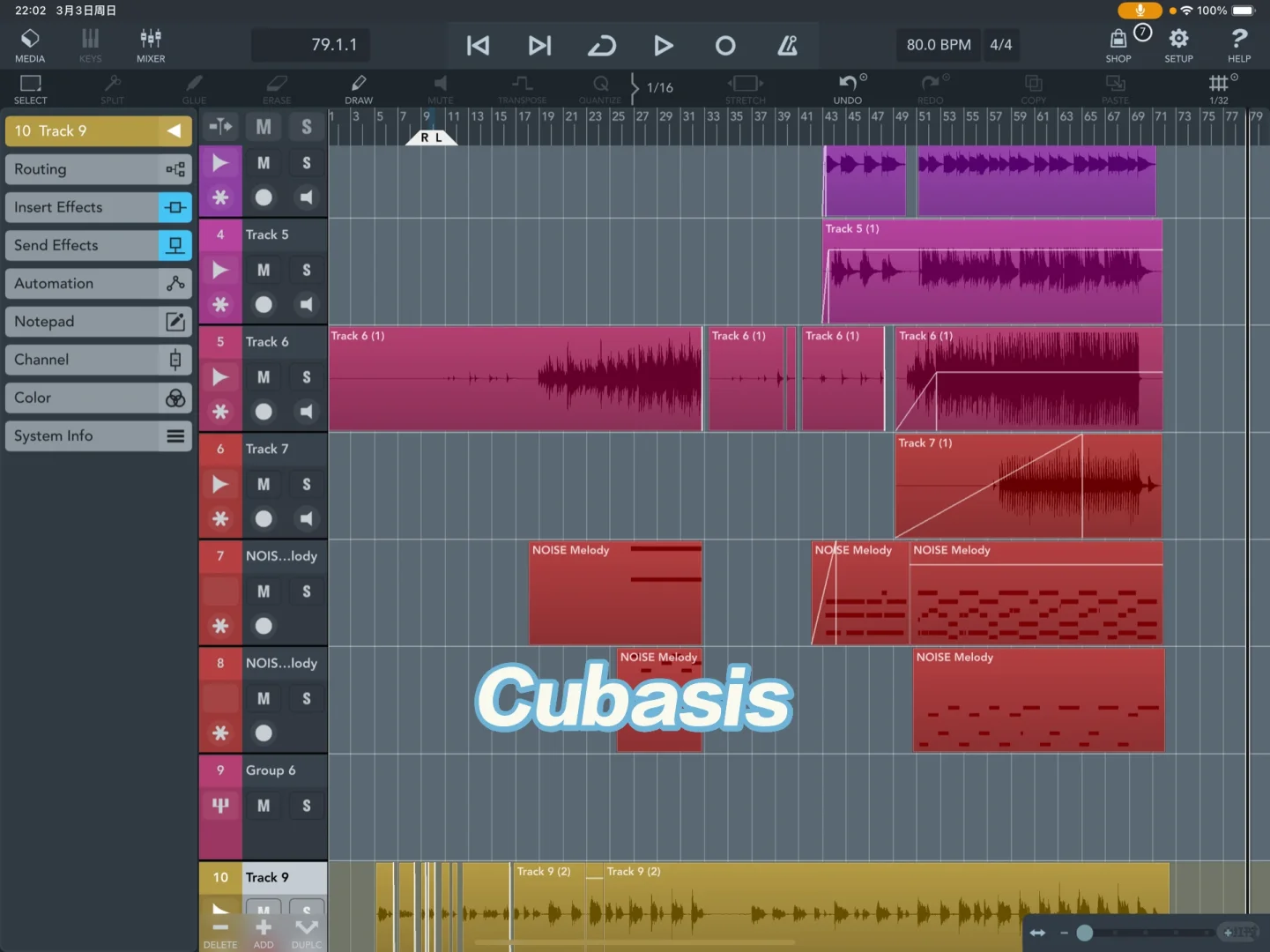Toggle the cycle loop button
Image resolution: width=1270 pixels, height=952 pixels.
pyautogui.click(x=602, y=45)
